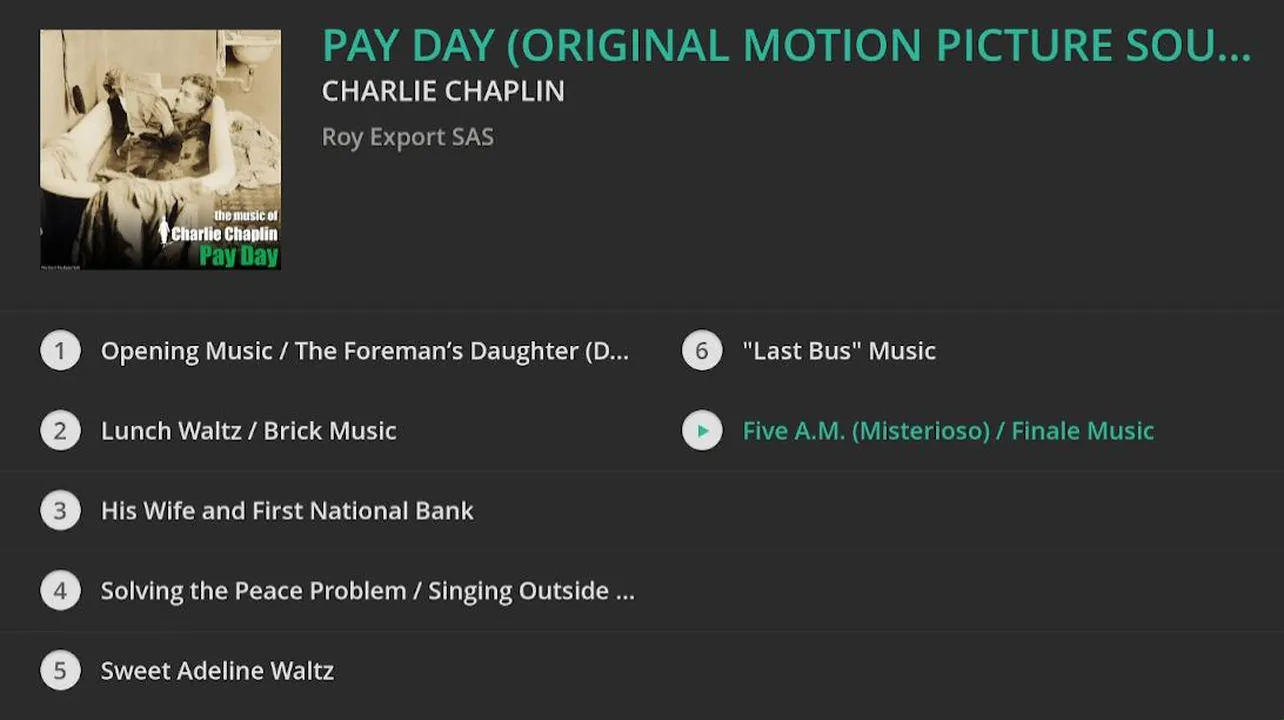Choose the Sweet Adeline Waltz track
The height and width of the screenshot is (720, 1284).
coord(217,671)
